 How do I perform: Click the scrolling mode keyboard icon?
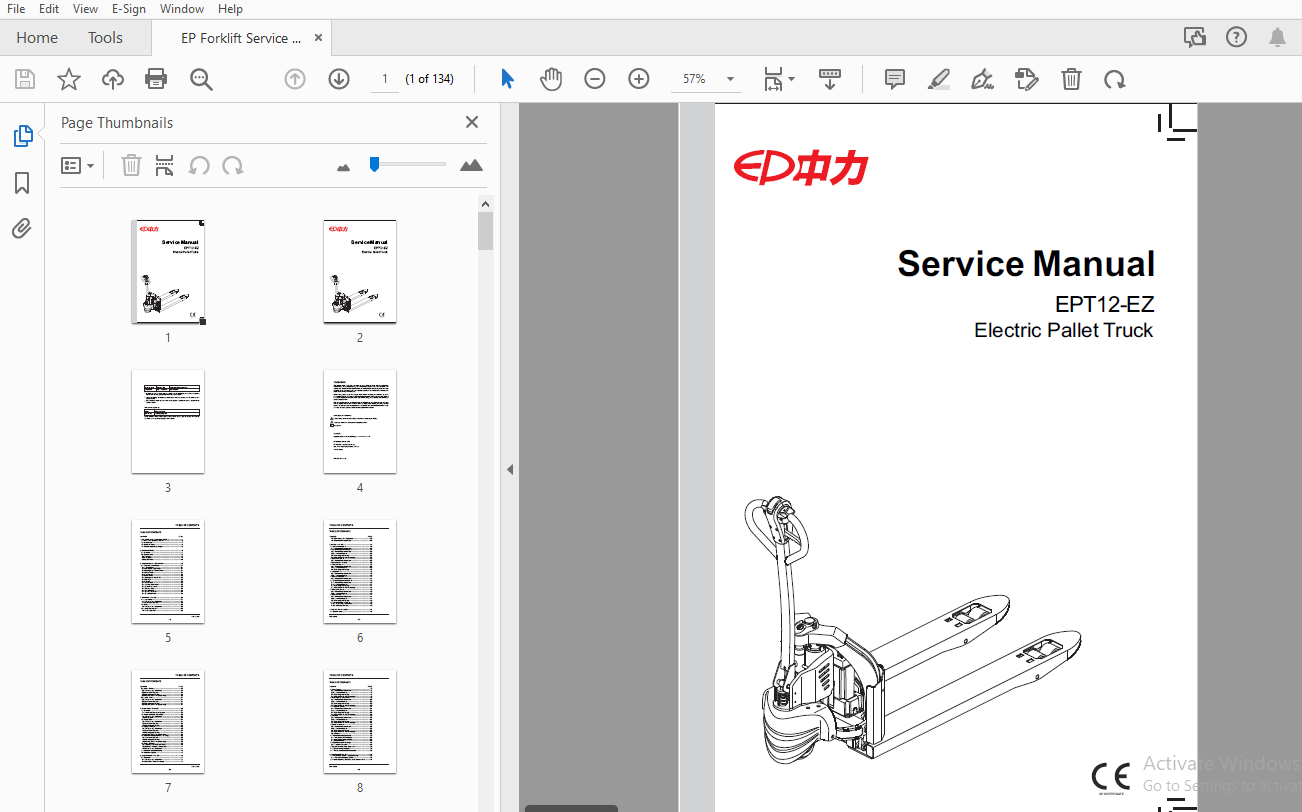tap(830, 79)
